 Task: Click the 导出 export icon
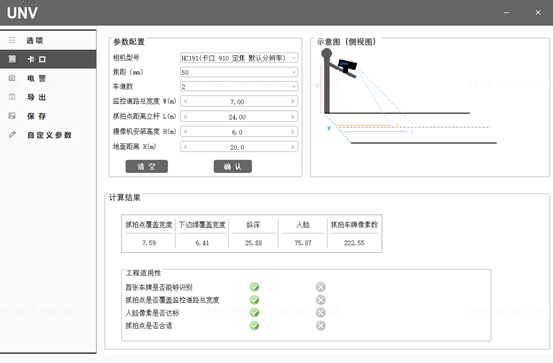[12, 97]
